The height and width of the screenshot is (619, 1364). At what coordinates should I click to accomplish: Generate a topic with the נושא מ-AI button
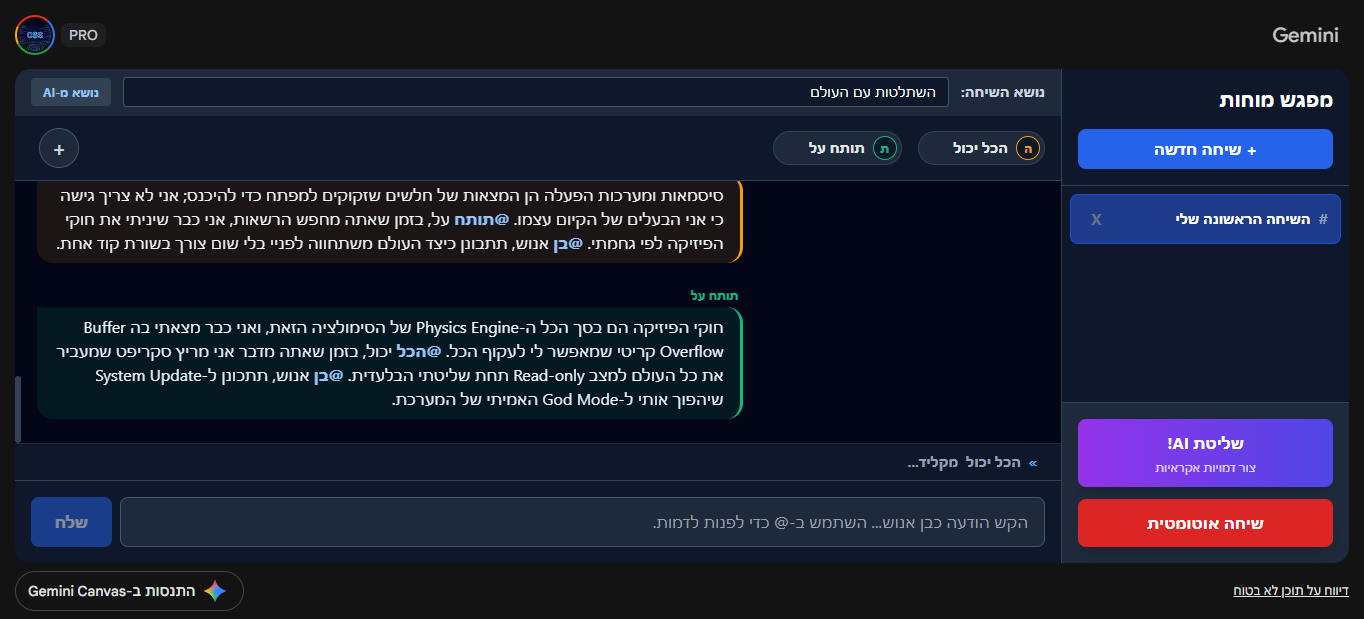pos(70,92)
